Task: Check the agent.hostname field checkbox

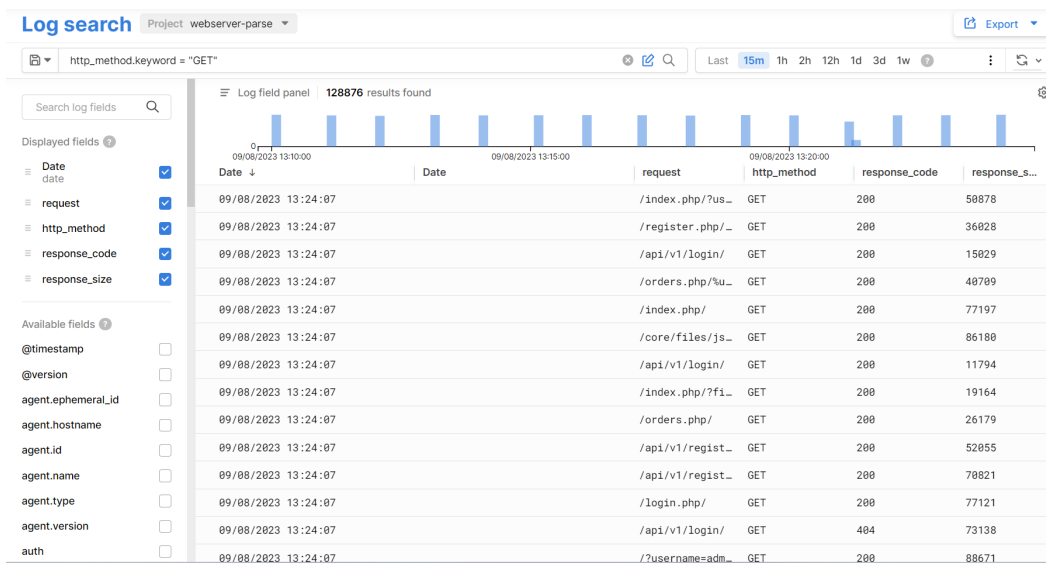Action: (x=165, y=425)
